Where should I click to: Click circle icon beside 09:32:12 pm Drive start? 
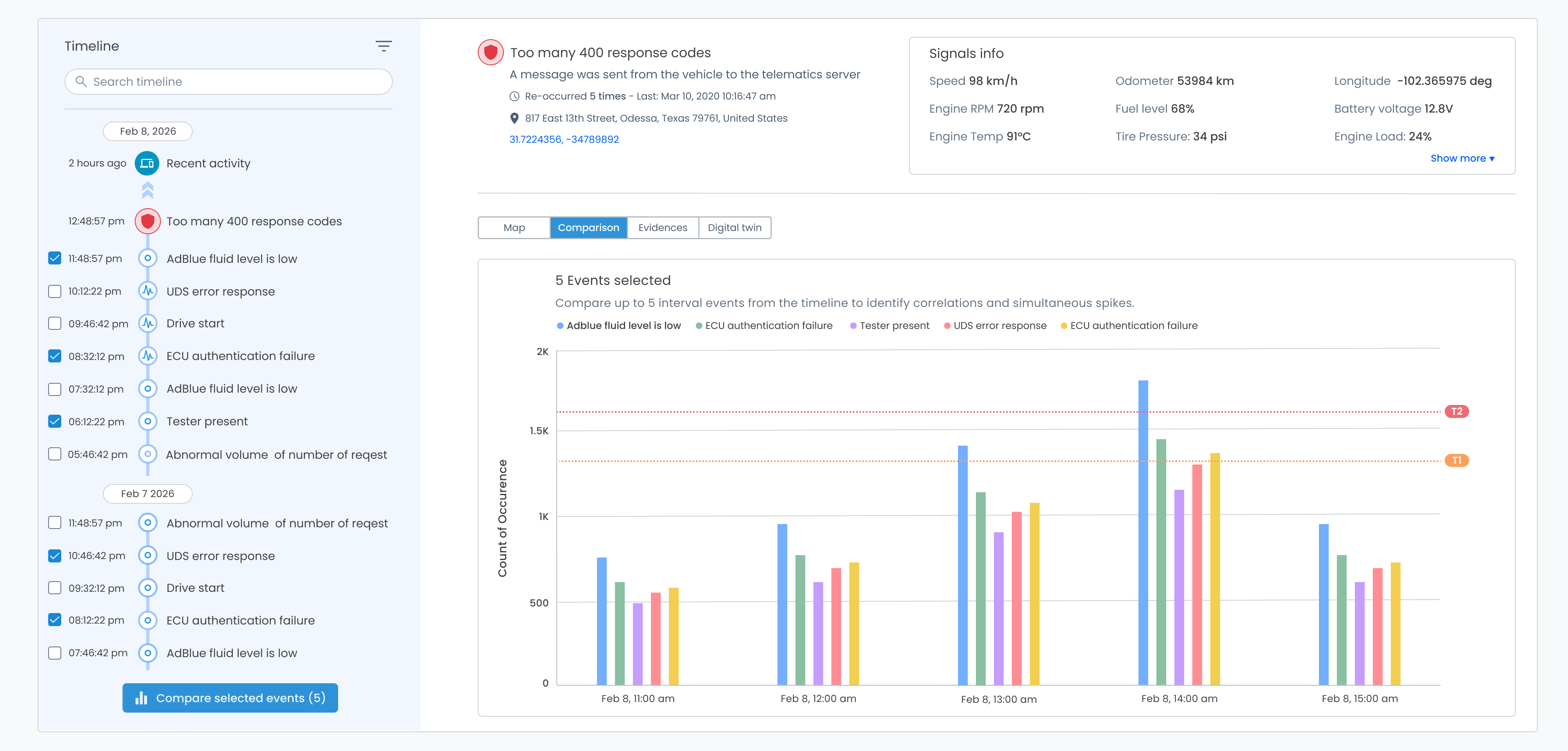pos(147,588)
